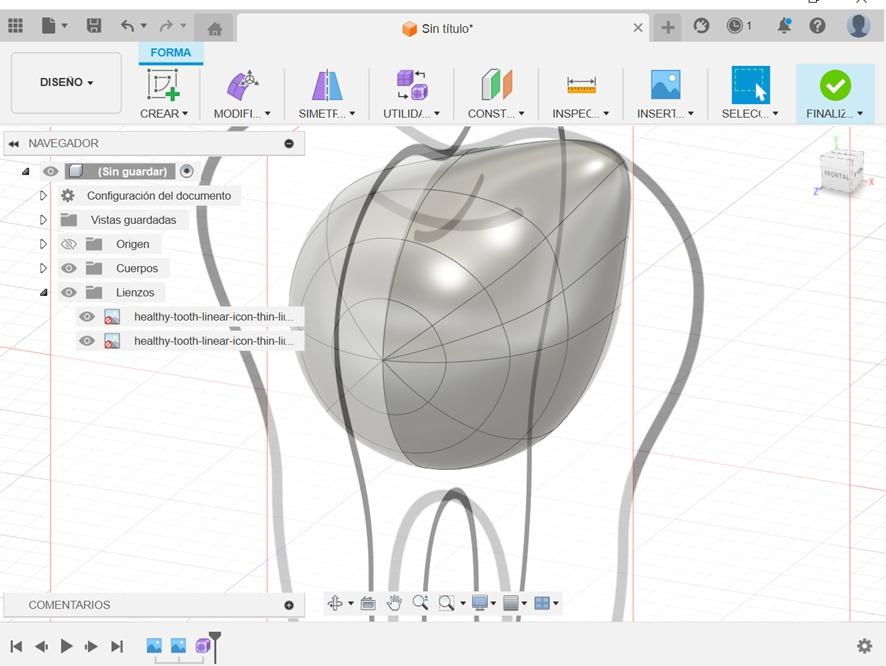Jump to timeline beginning
This screenshot has width=886, height=666.
click(x=16, y=646)
